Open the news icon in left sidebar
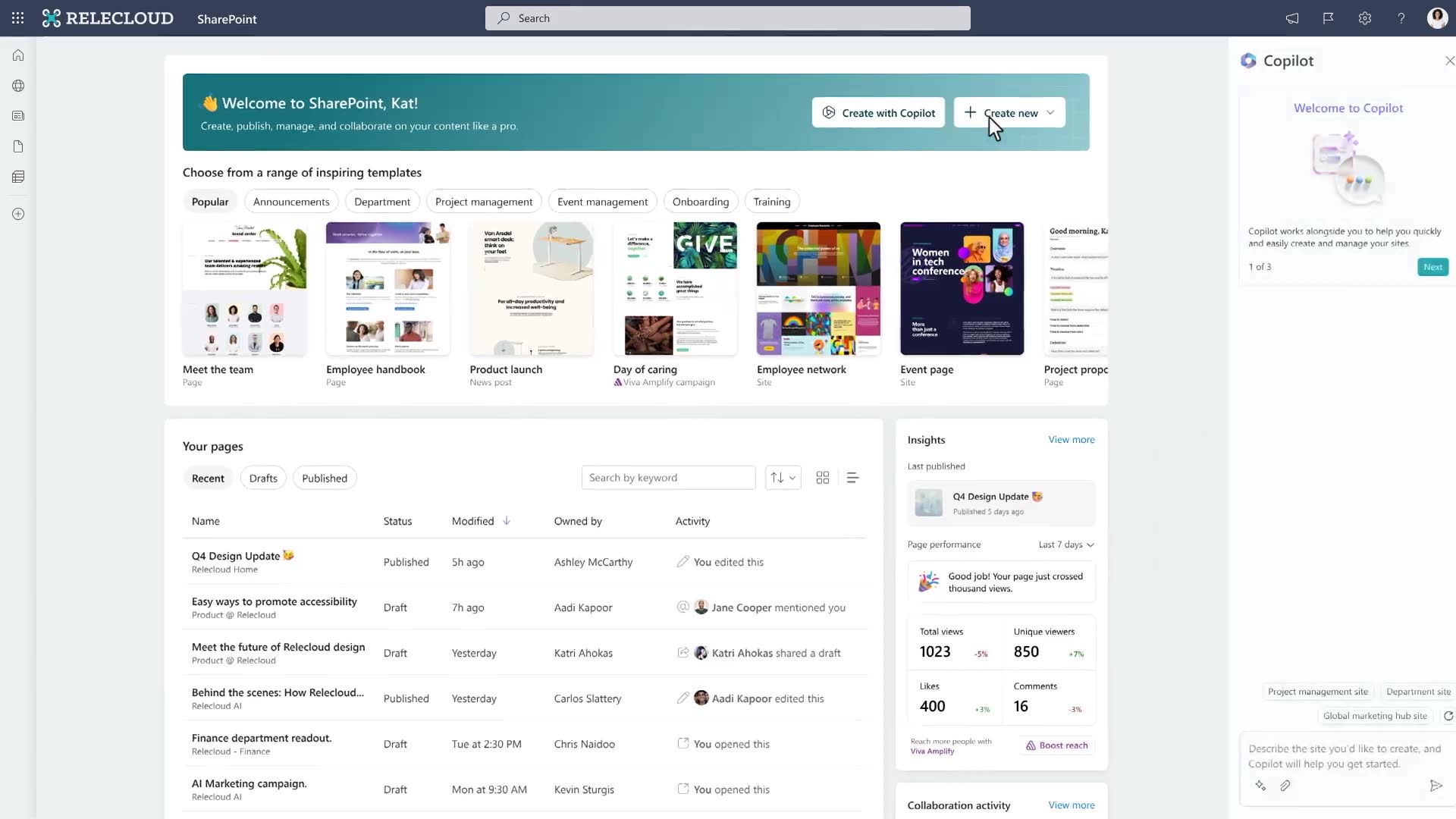 click(18, 116)
